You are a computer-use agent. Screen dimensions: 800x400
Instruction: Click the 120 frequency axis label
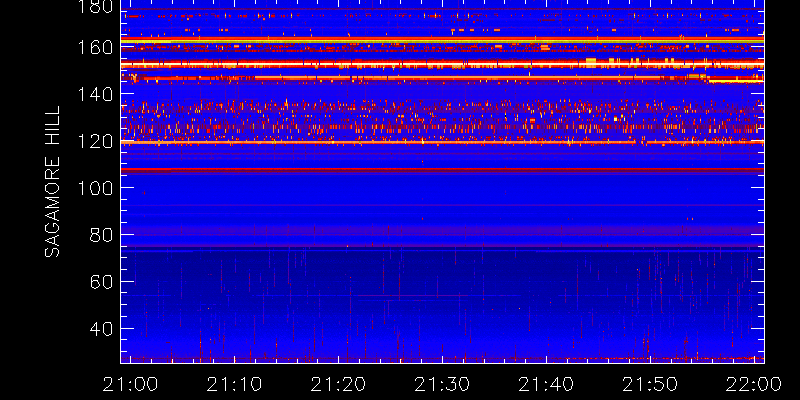tap(95, 141)
